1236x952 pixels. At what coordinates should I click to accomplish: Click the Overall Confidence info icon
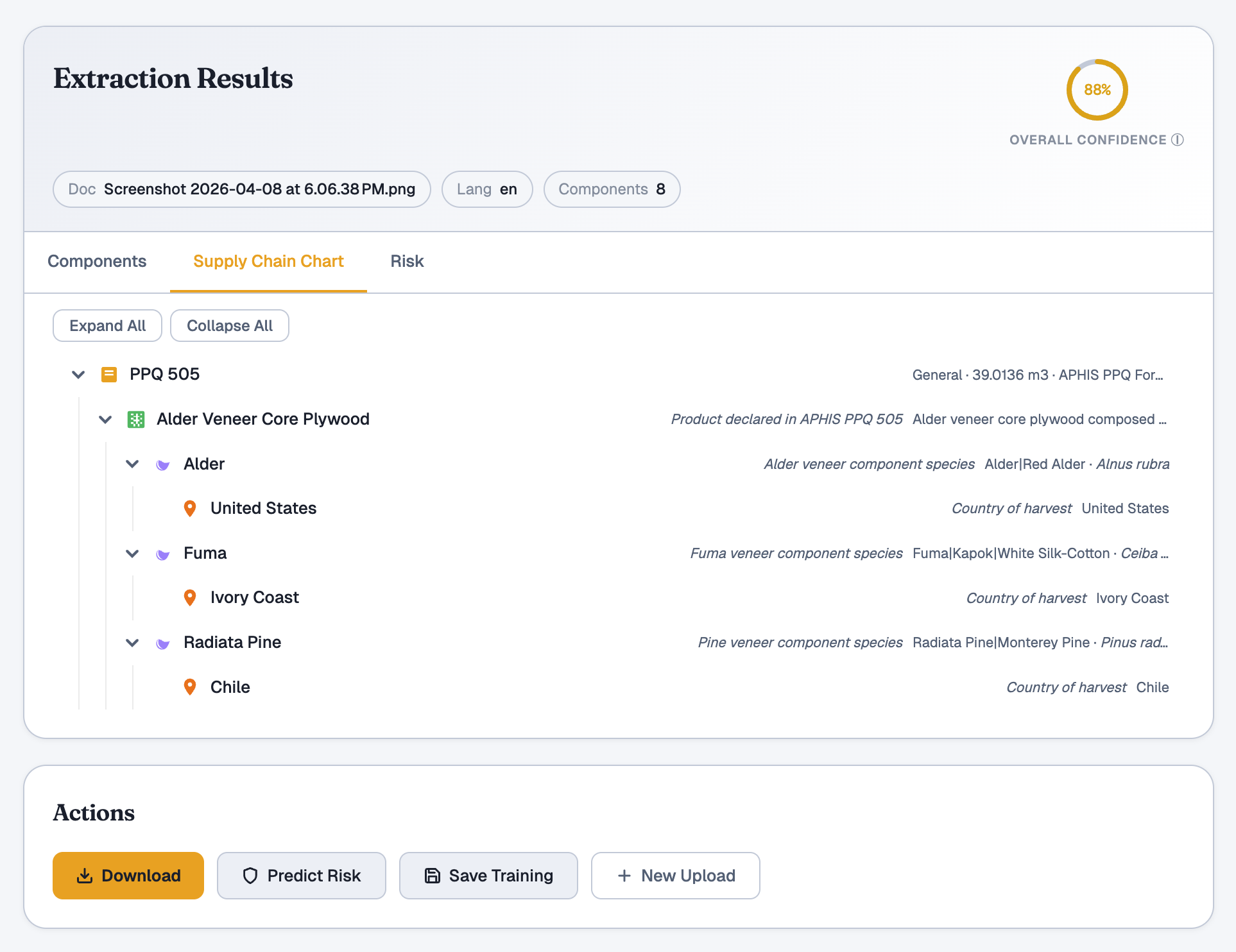click(x=1178, y=140)
